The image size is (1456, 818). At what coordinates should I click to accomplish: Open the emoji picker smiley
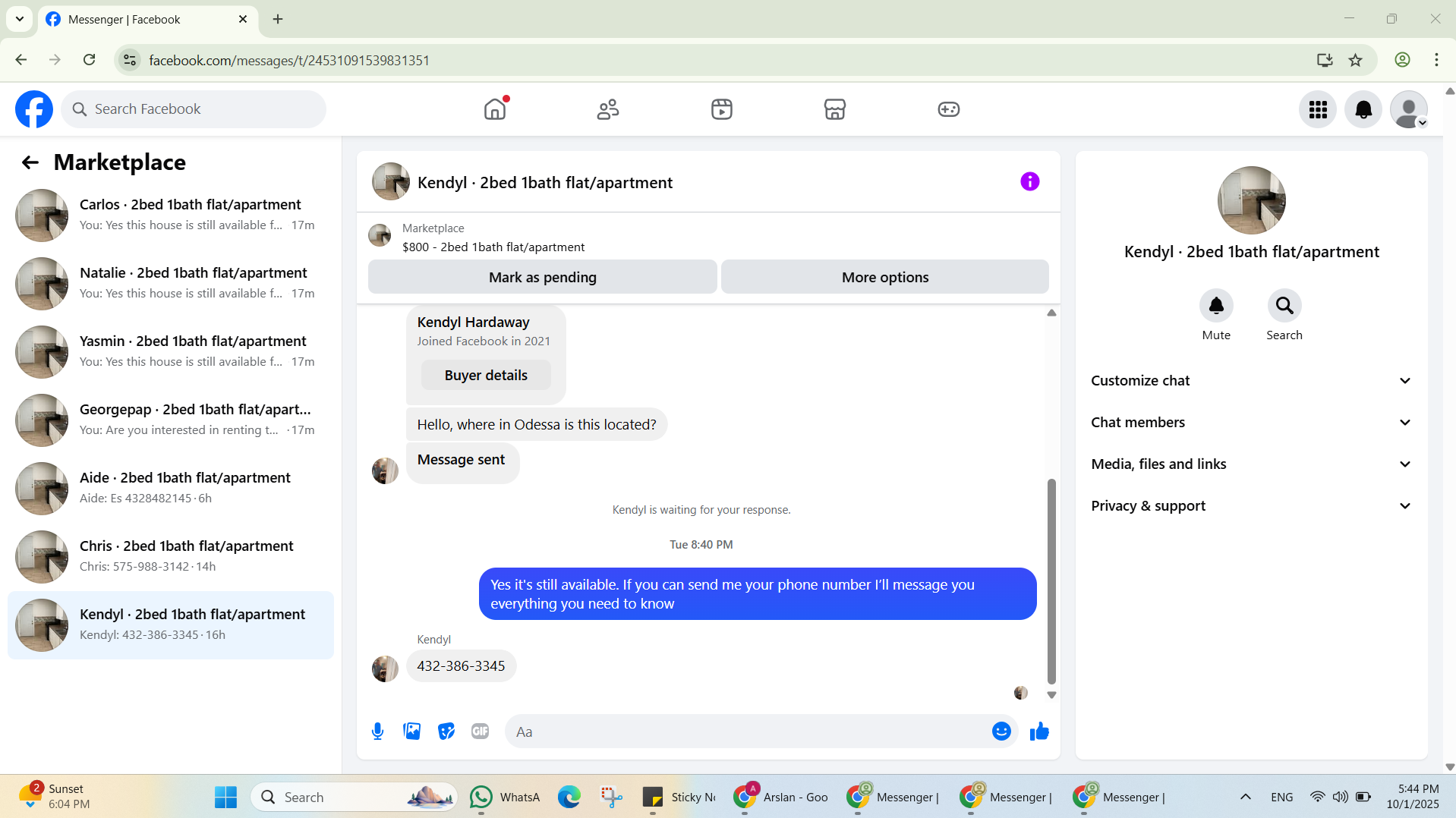[1001, 731]
